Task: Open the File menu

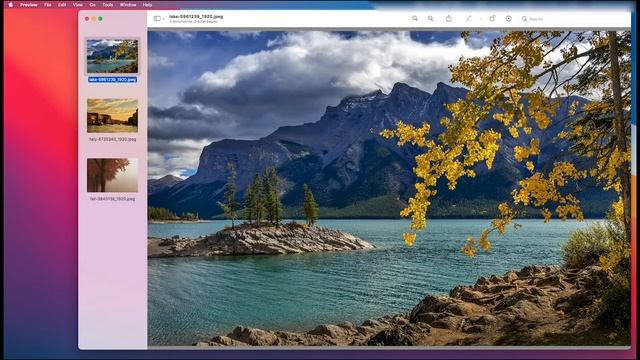Action: coord(48,5)
